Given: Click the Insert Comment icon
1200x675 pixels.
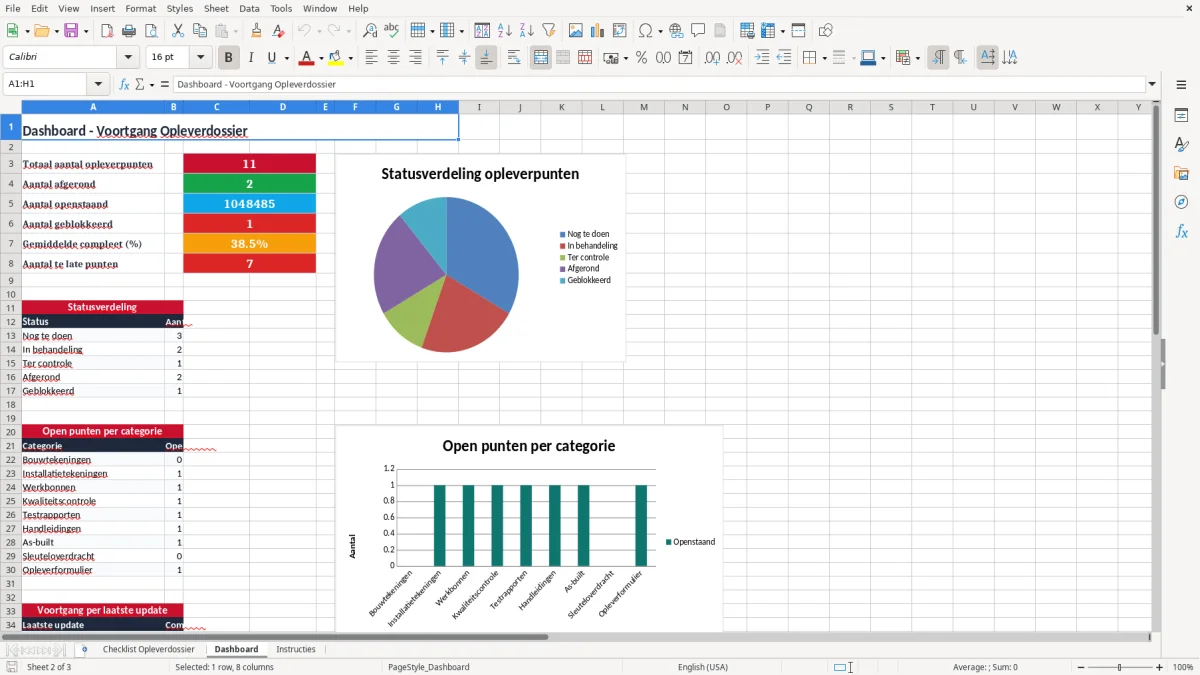Looking at the screenshot, I should pos(698,31).
